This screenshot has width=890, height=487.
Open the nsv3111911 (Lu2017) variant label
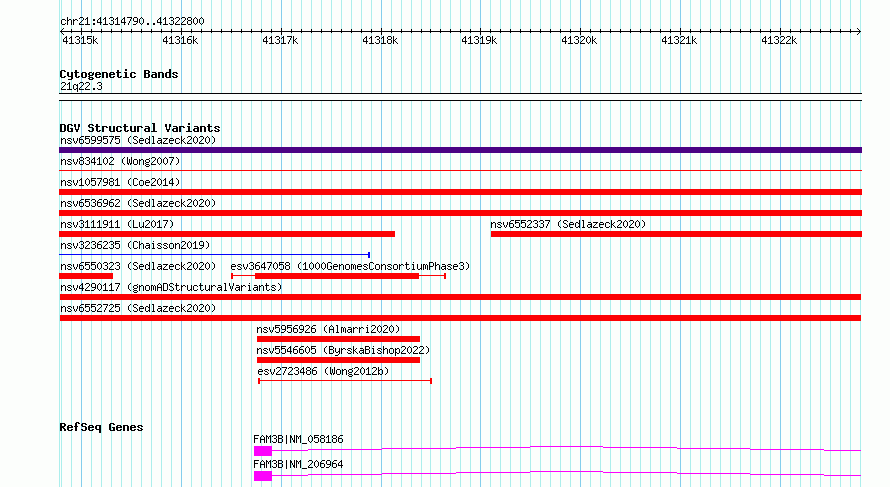(x=117, y=224)
